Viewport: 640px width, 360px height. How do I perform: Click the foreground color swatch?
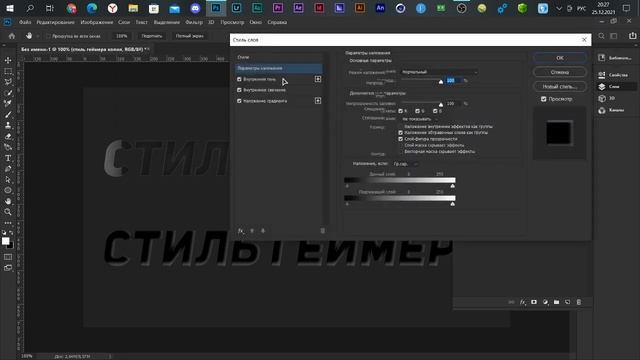5,241
